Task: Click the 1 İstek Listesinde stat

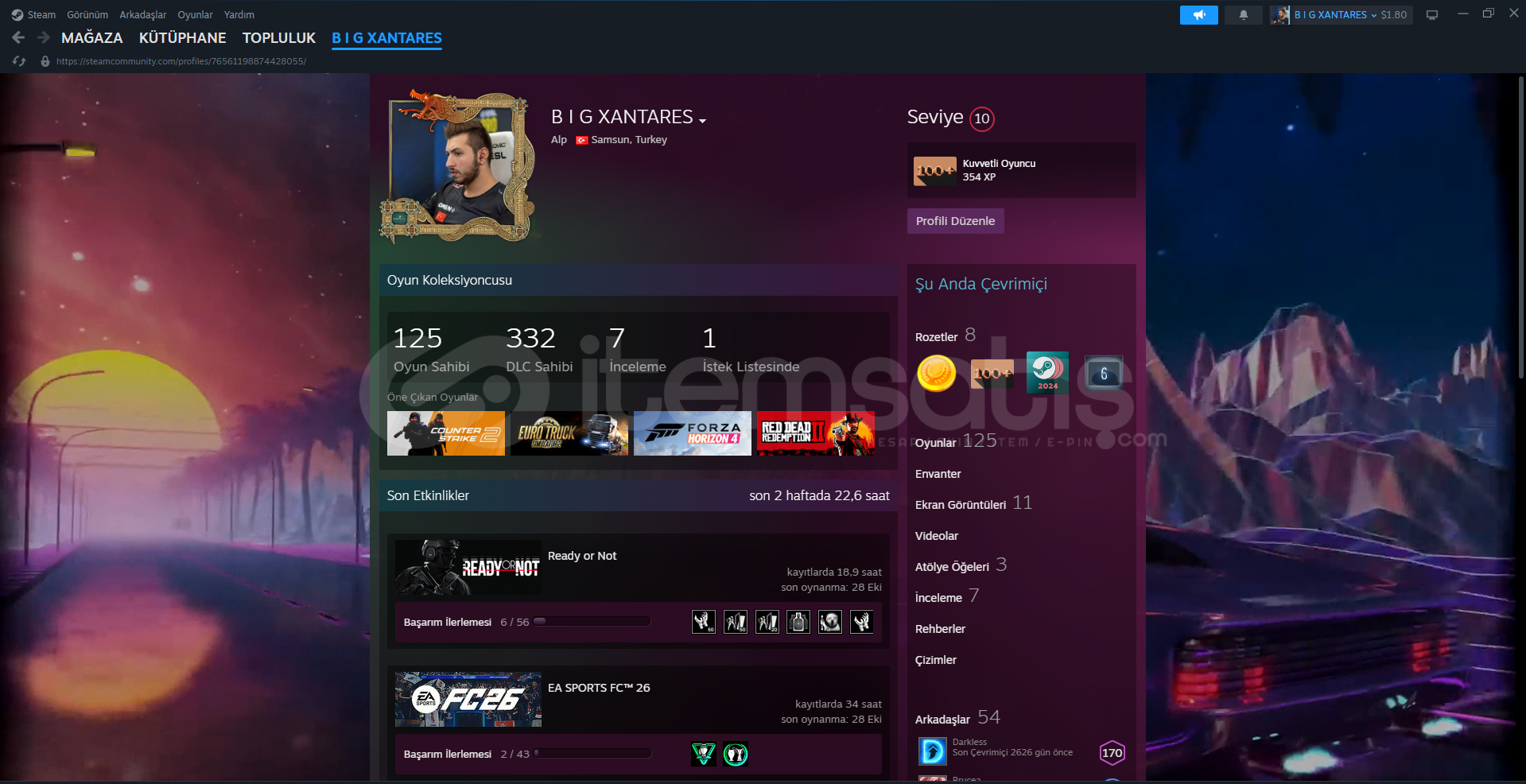Action: [751, 349]
